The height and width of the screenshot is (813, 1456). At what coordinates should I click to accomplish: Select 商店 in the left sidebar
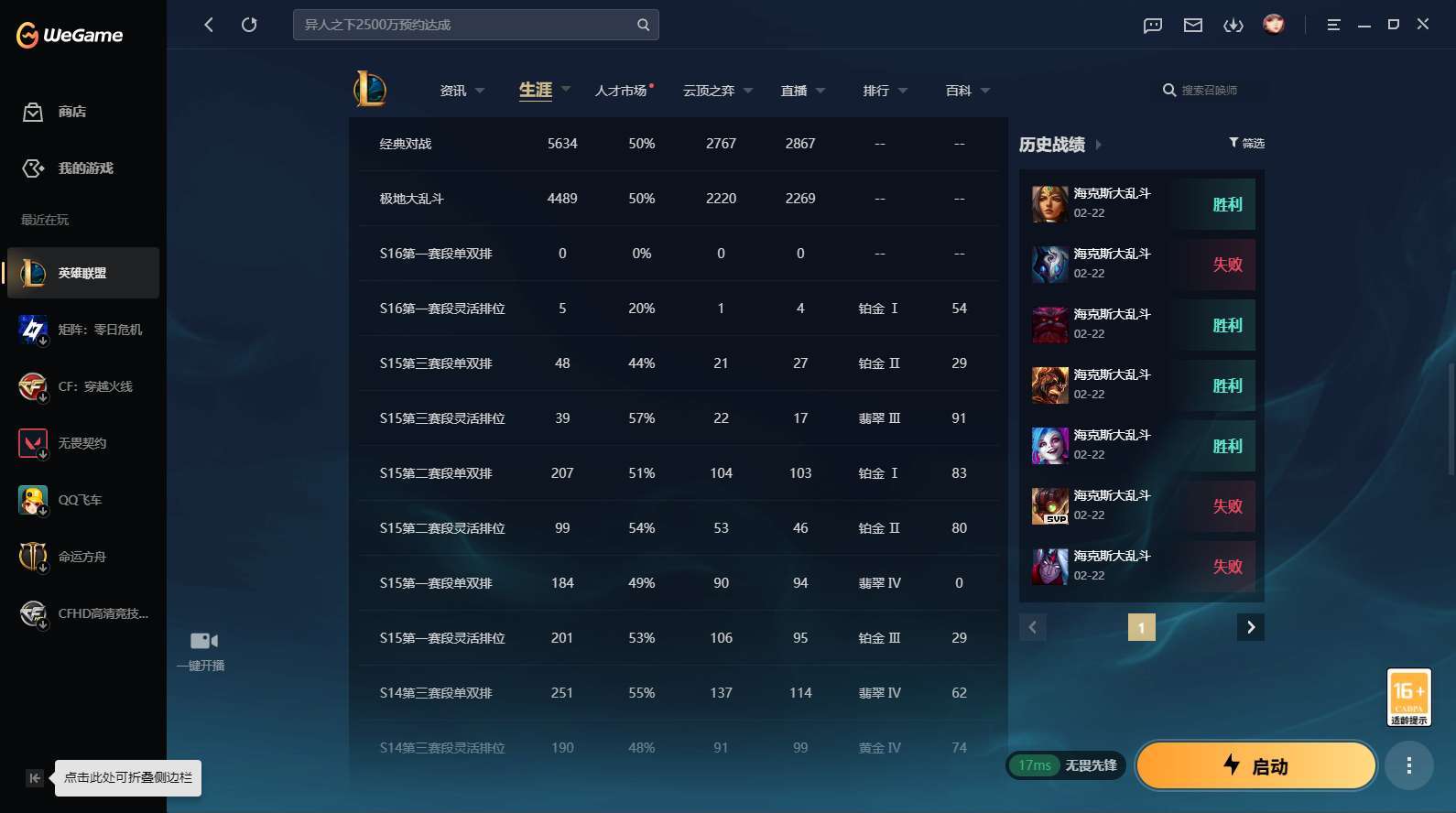[x=71, y=112]
